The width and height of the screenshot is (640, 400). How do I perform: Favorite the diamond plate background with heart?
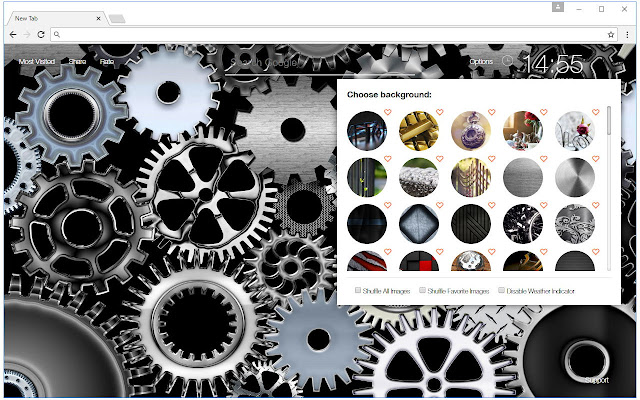coord(440,205)
